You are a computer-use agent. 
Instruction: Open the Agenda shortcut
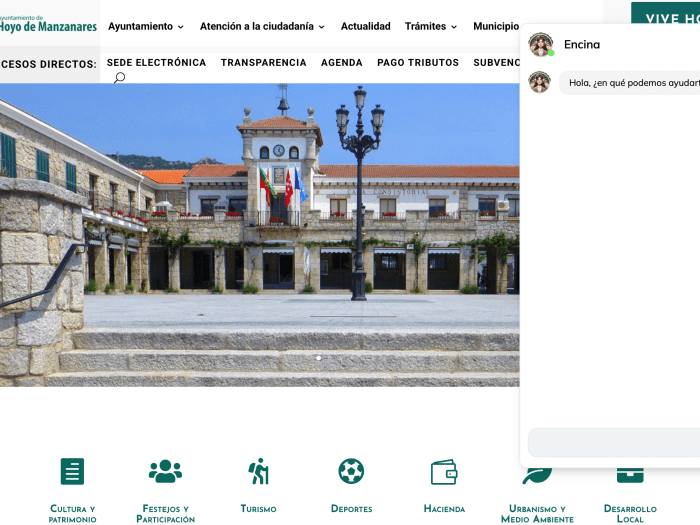342,62
